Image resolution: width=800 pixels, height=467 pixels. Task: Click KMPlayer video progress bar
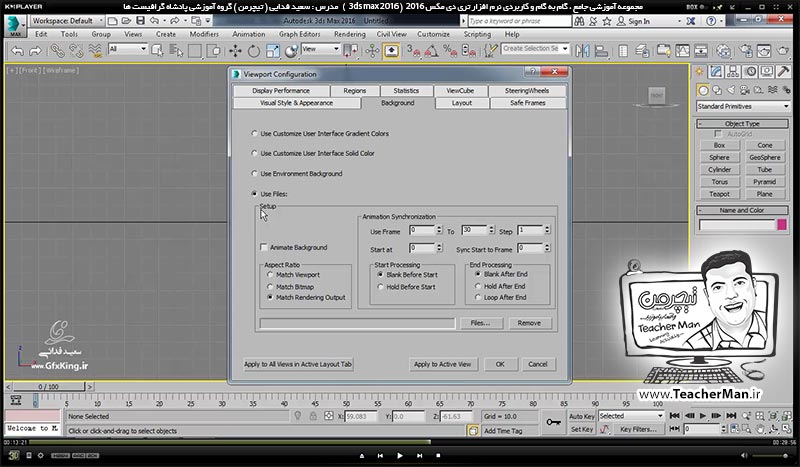(x=400, y=442)
